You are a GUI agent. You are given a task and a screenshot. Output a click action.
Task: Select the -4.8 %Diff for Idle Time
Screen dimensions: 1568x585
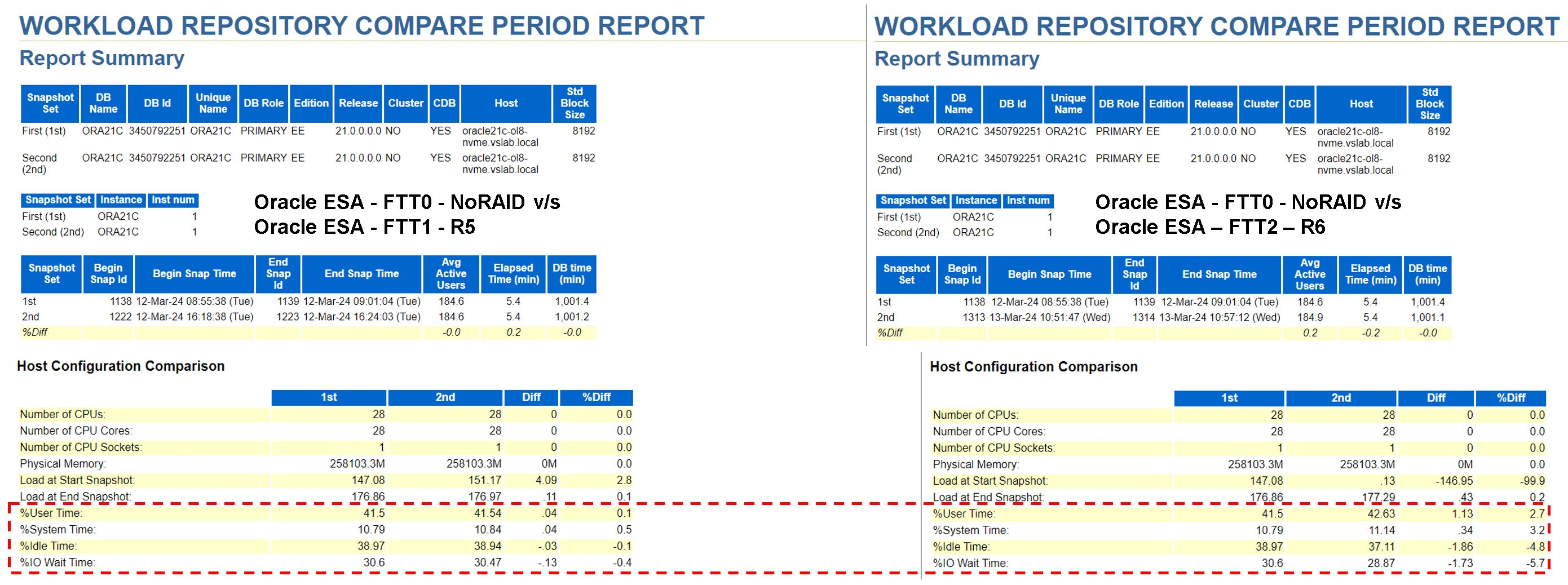(x=1535, y=547)
